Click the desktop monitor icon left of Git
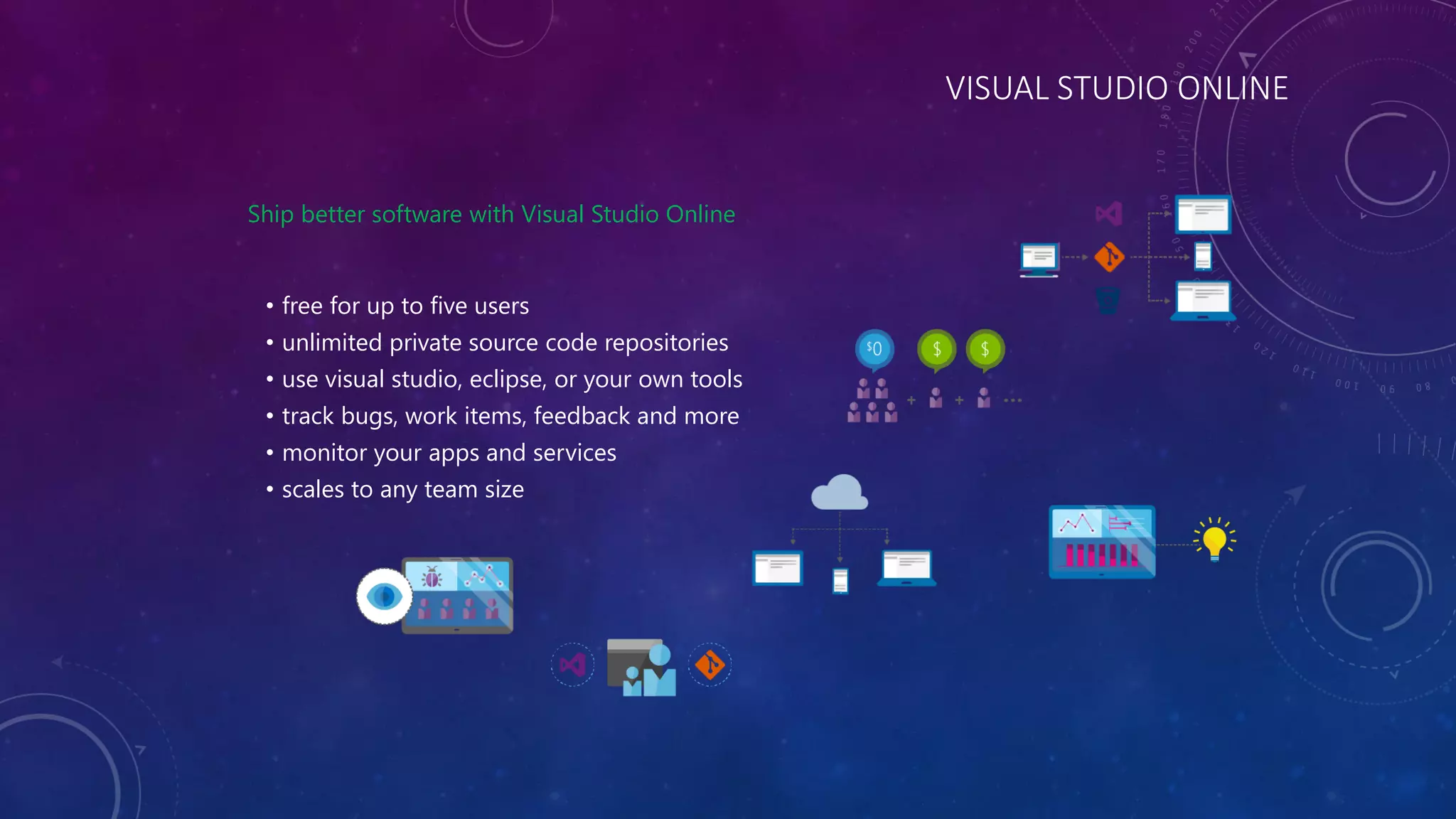The image size is (1456, 819). [1039, 259]
